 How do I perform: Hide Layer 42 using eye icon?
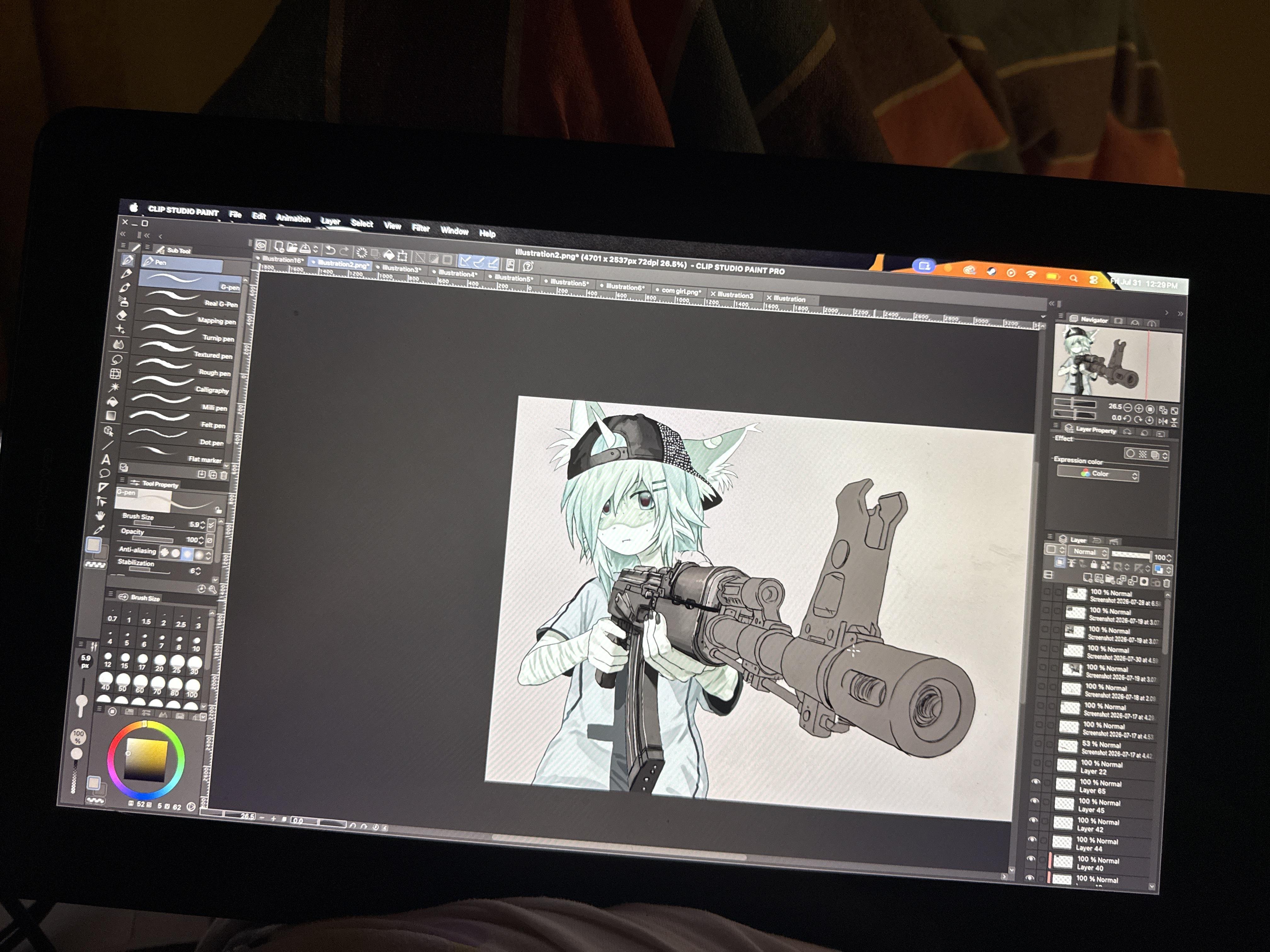pos(1034,821)
